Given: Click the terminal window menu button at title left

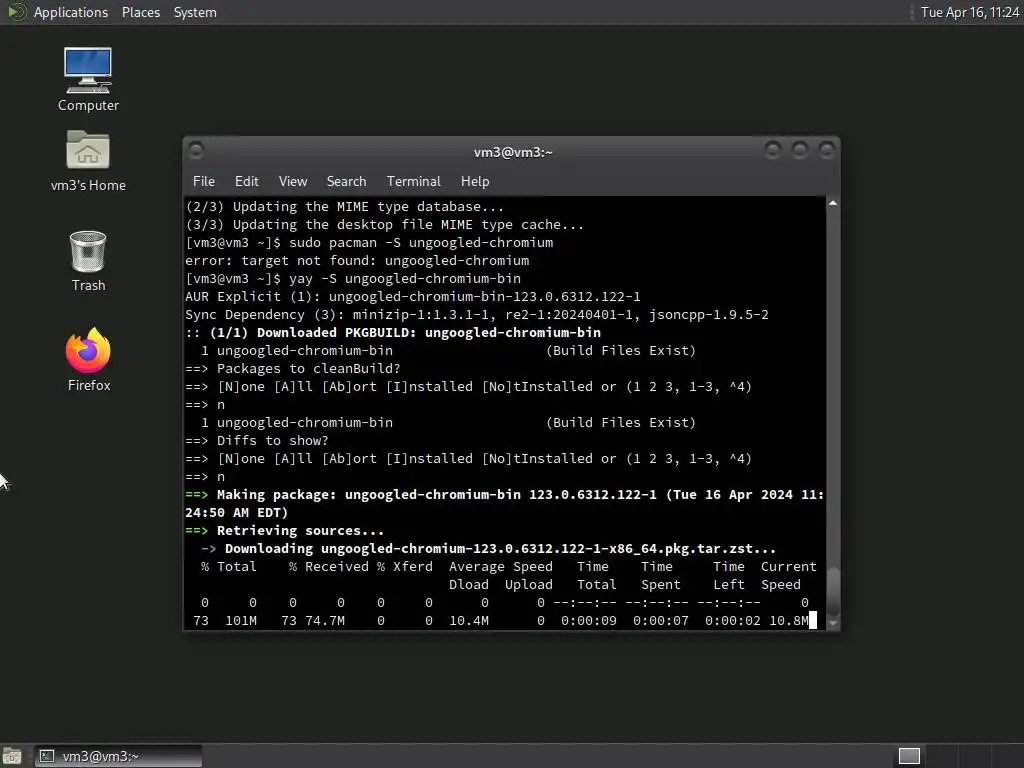Looking at the screenshot, I should pos(196,150).
